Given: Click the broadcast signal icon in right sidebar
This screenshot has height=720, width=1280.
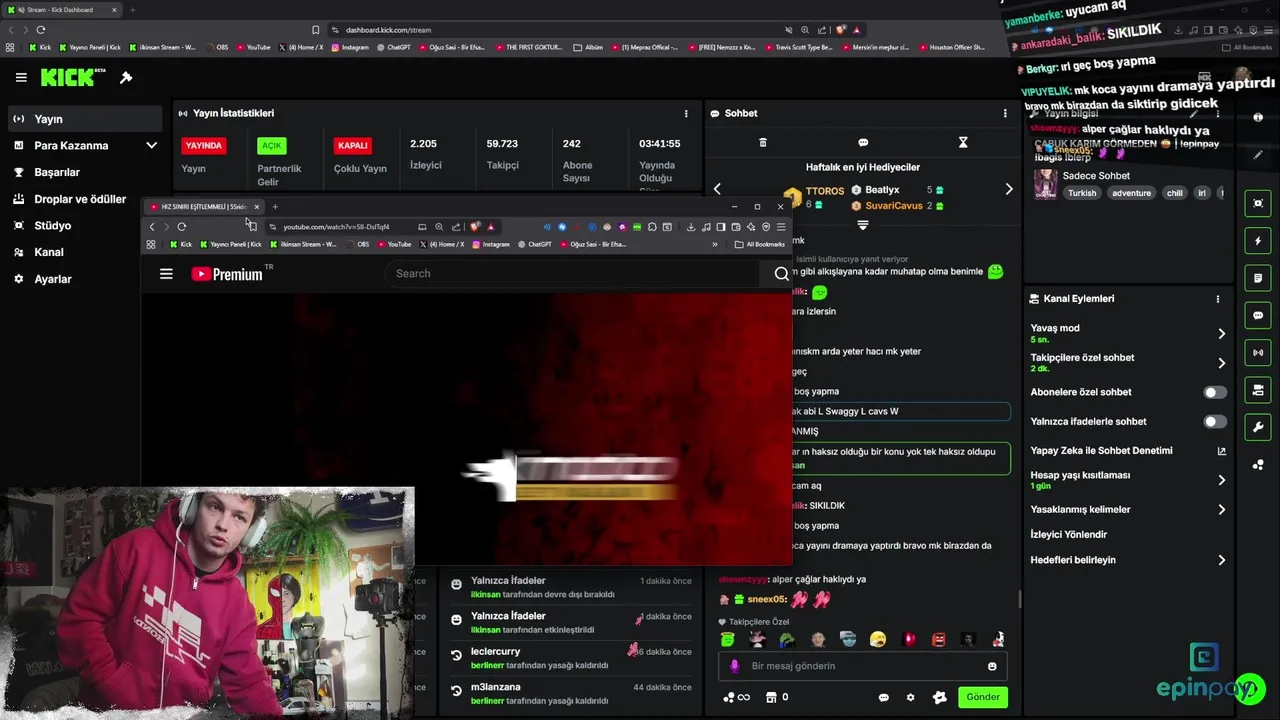Looking at the screenshot, I should pos(1258,352).
